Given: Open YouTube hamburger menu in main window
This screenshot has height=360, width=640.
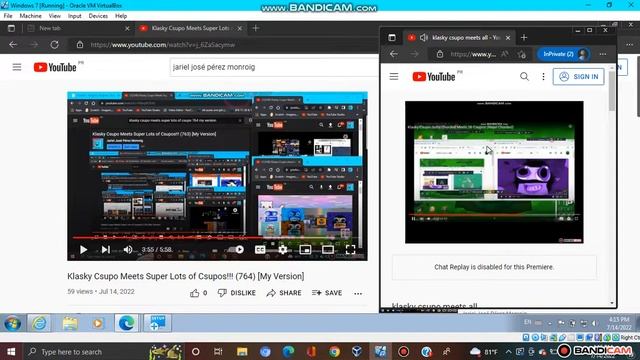Looking at the screenshot, I should pyautogui.click(x=17, y=67).
